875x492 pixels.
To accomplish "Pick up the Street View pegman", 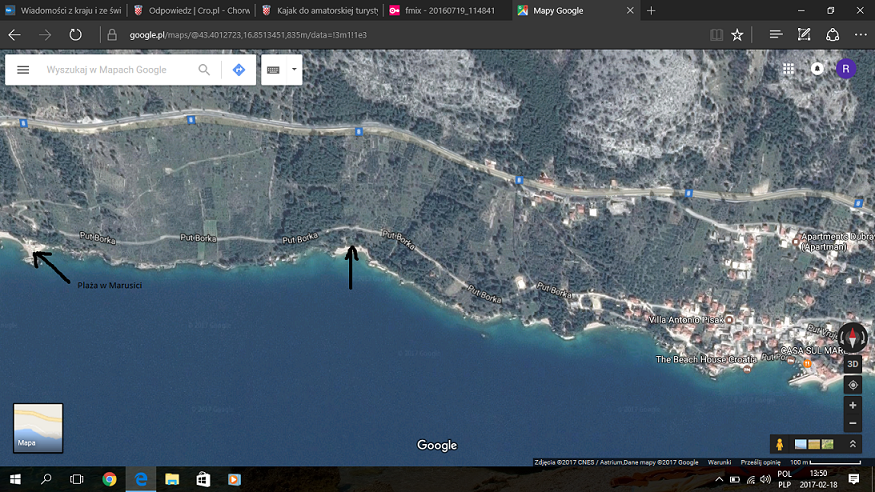I will tap(777, 444).
